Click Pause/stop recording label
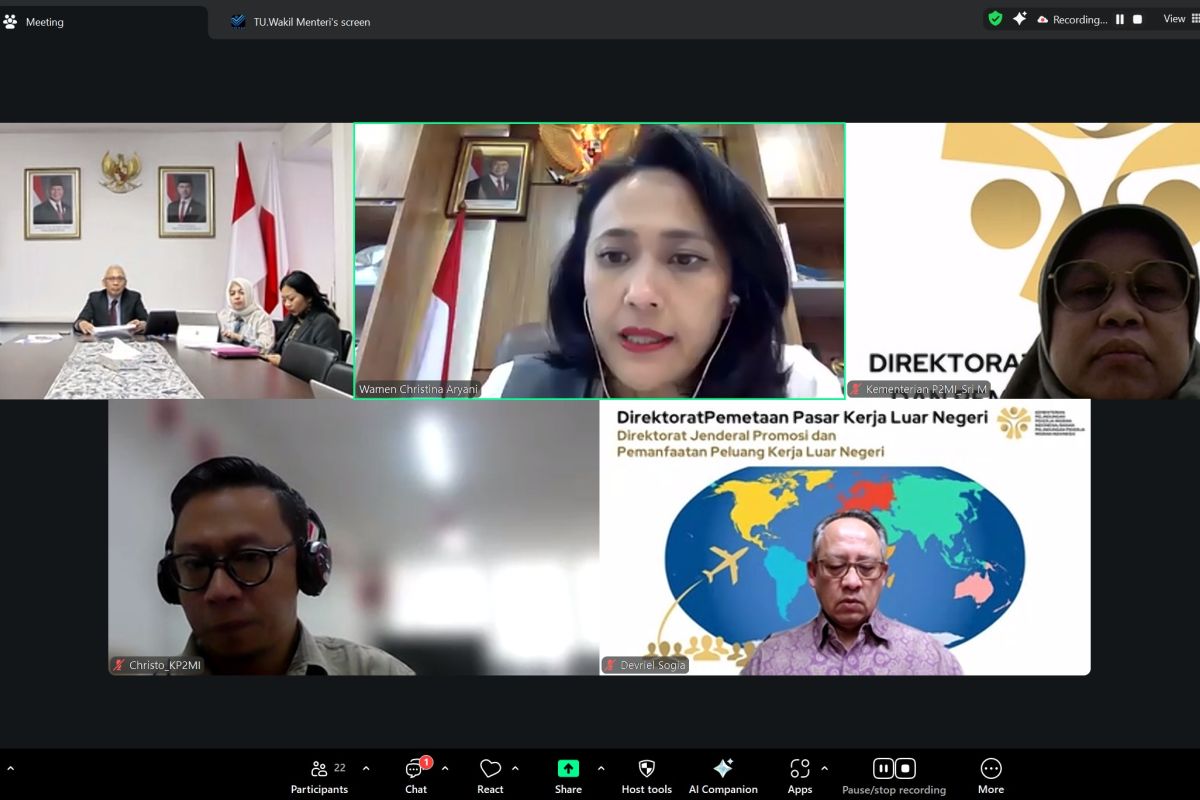This screenshot has height=800, width=1200. click(893, 789)
